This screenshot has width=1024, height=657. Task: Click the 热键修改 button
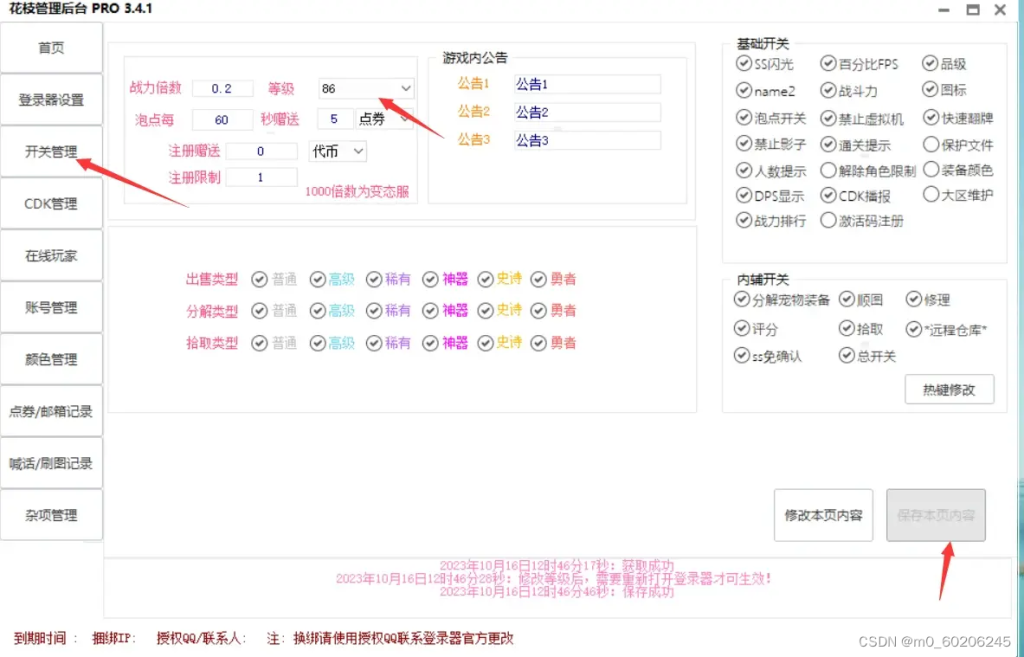coord(948,389)
